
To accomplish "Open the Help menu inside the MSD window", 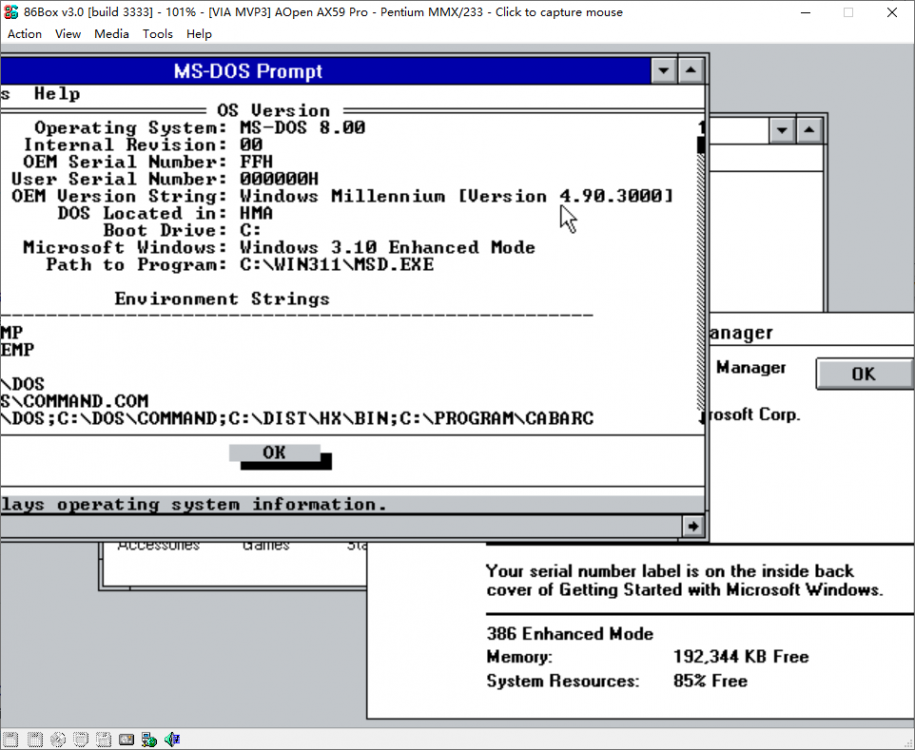I will coord(56,93).
